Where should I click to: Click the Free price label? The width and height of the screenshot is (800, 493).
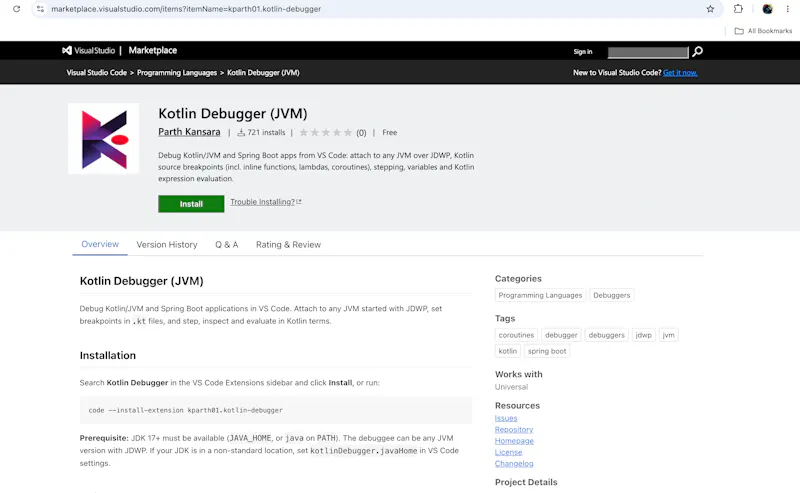(390, 133)
